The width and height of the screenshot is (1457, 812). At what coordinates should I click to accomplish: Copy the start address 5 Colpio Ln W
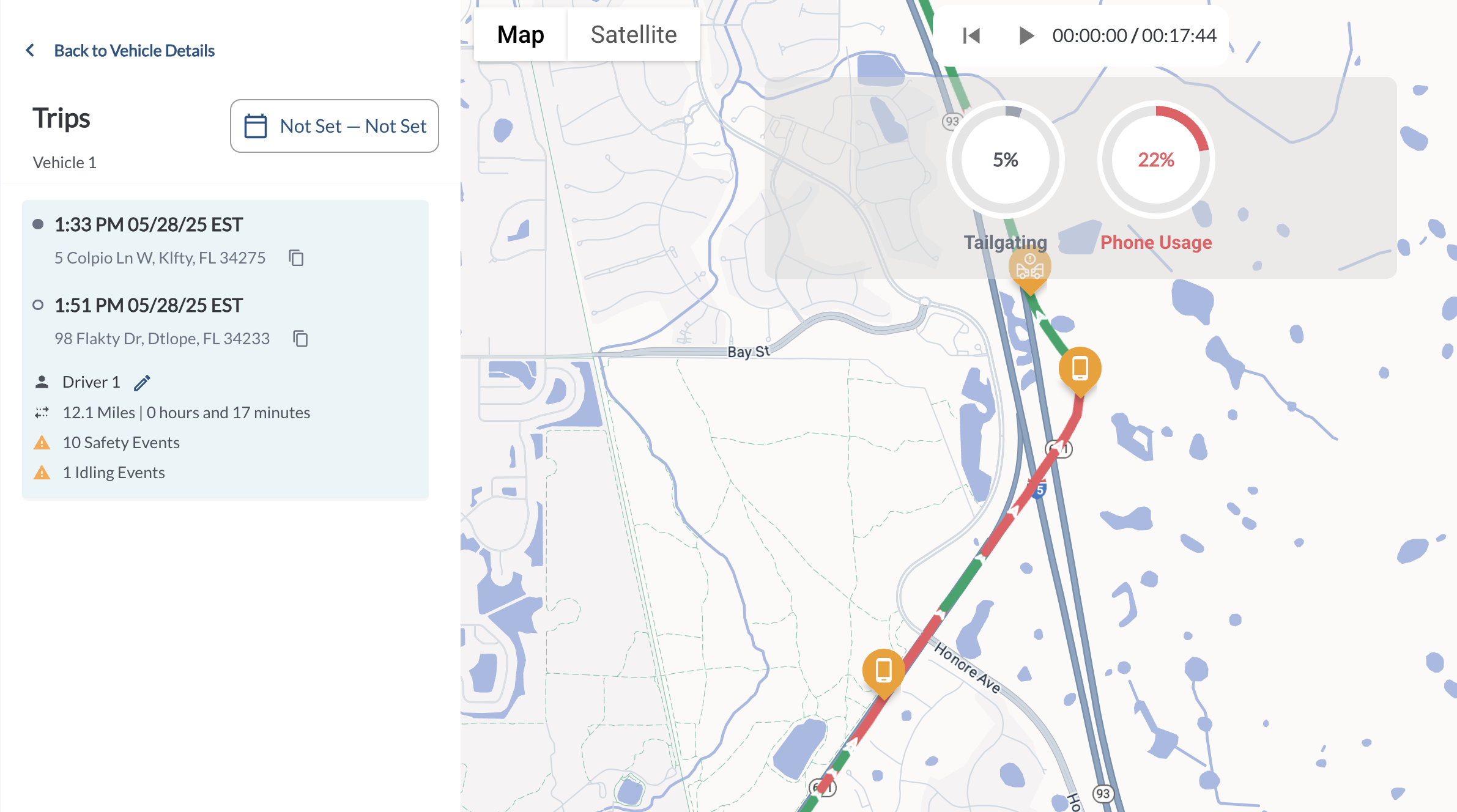click(296, 258)
